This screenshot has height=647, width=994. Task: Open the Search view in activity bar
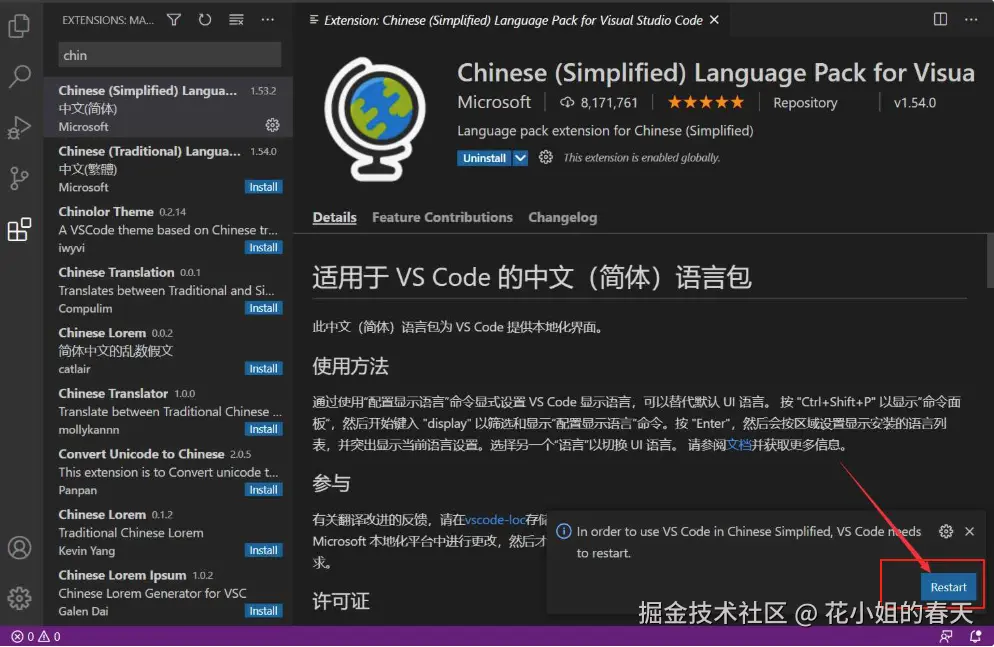coord(19,76)
